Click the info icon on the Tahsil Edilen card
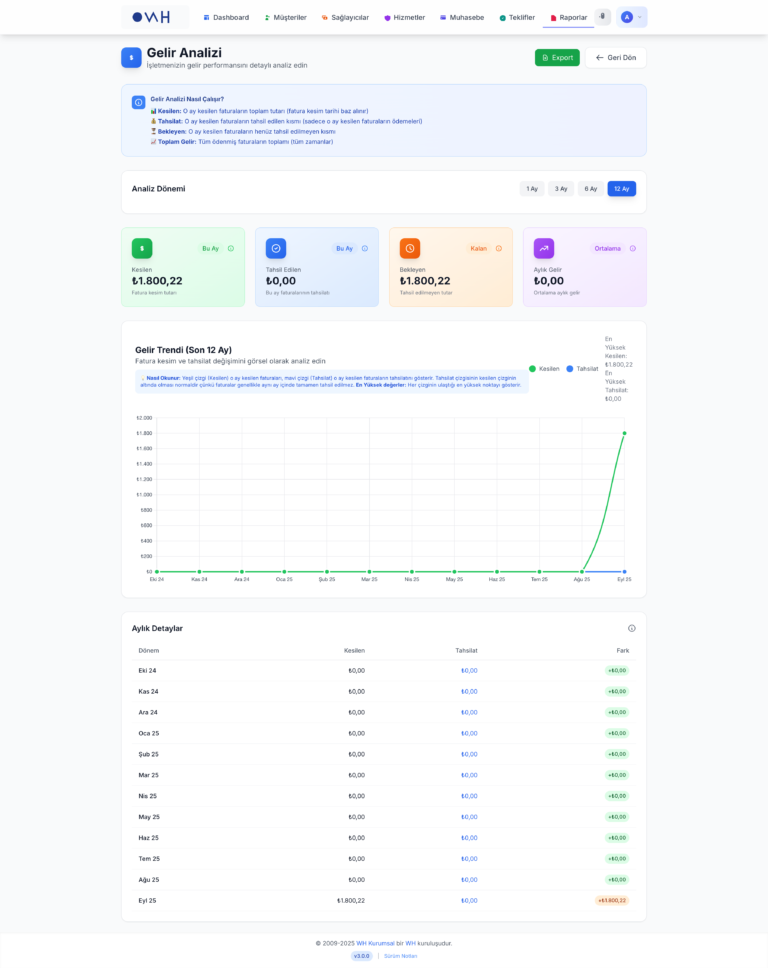Viewport: 768px width, 968px height. (x=365, y=248)
